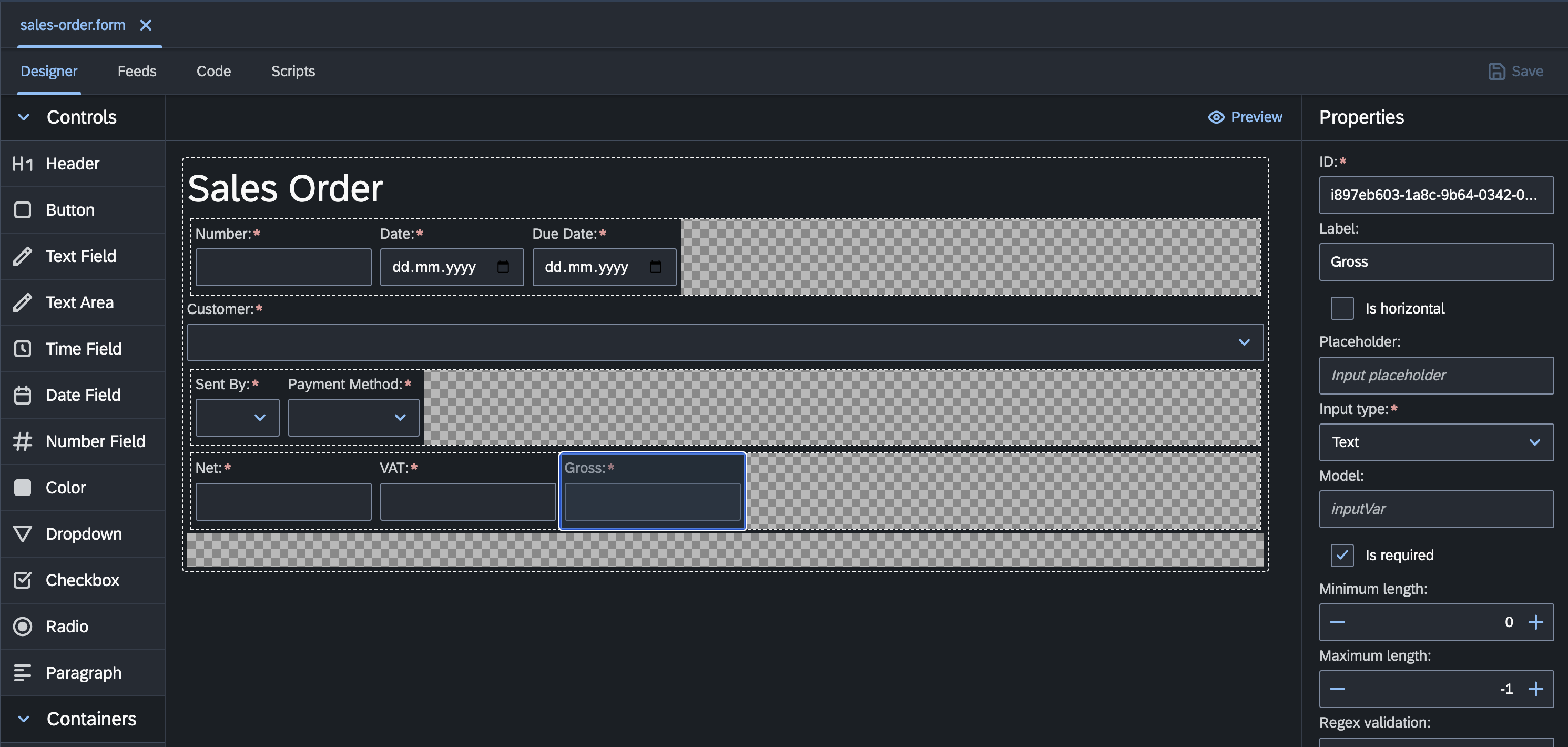
Task: Pick the Dropdown triangle icon
Action: point(23,534)
